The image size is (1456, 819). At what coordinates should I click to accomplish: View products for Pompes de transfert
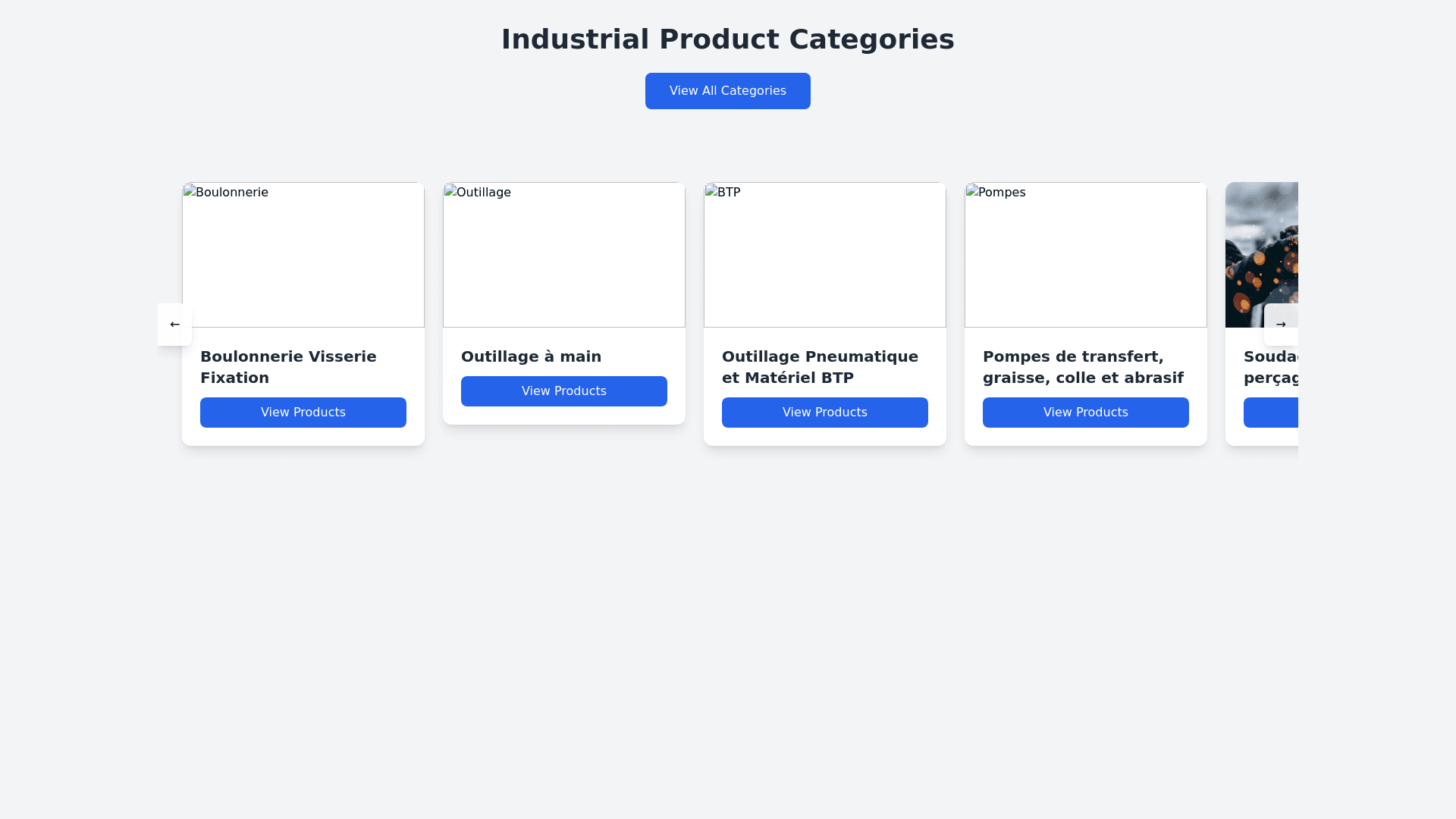(1085, 413)
